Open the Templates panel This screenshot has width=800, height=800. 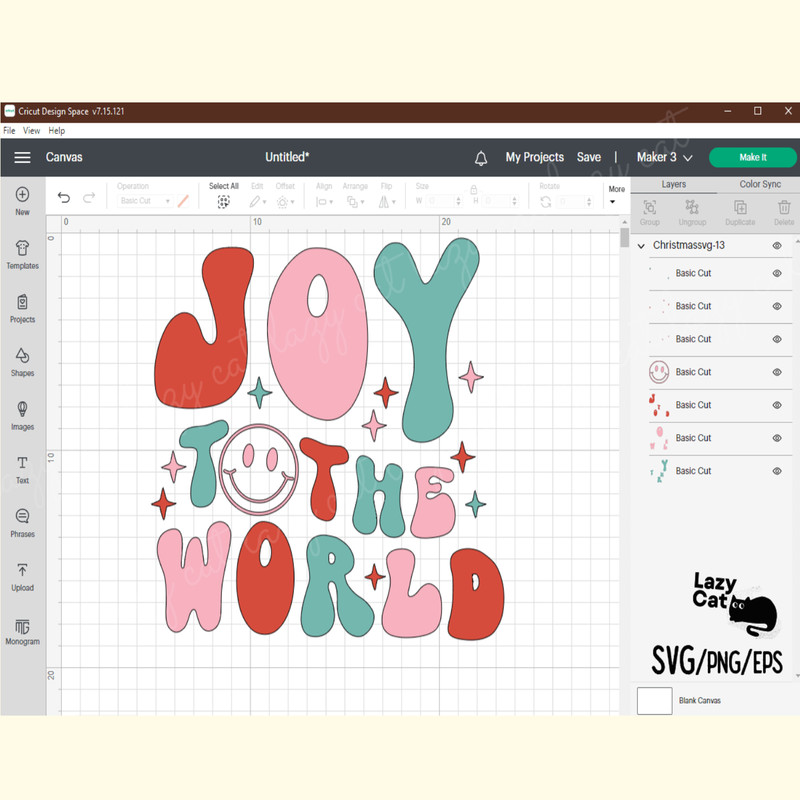pyautogui.click(x=22, y=255)
